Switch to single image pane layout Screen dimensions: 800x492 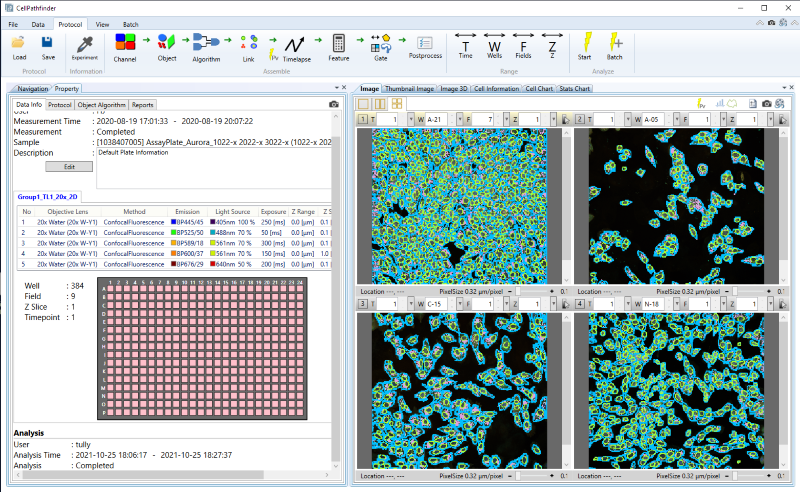364,103
